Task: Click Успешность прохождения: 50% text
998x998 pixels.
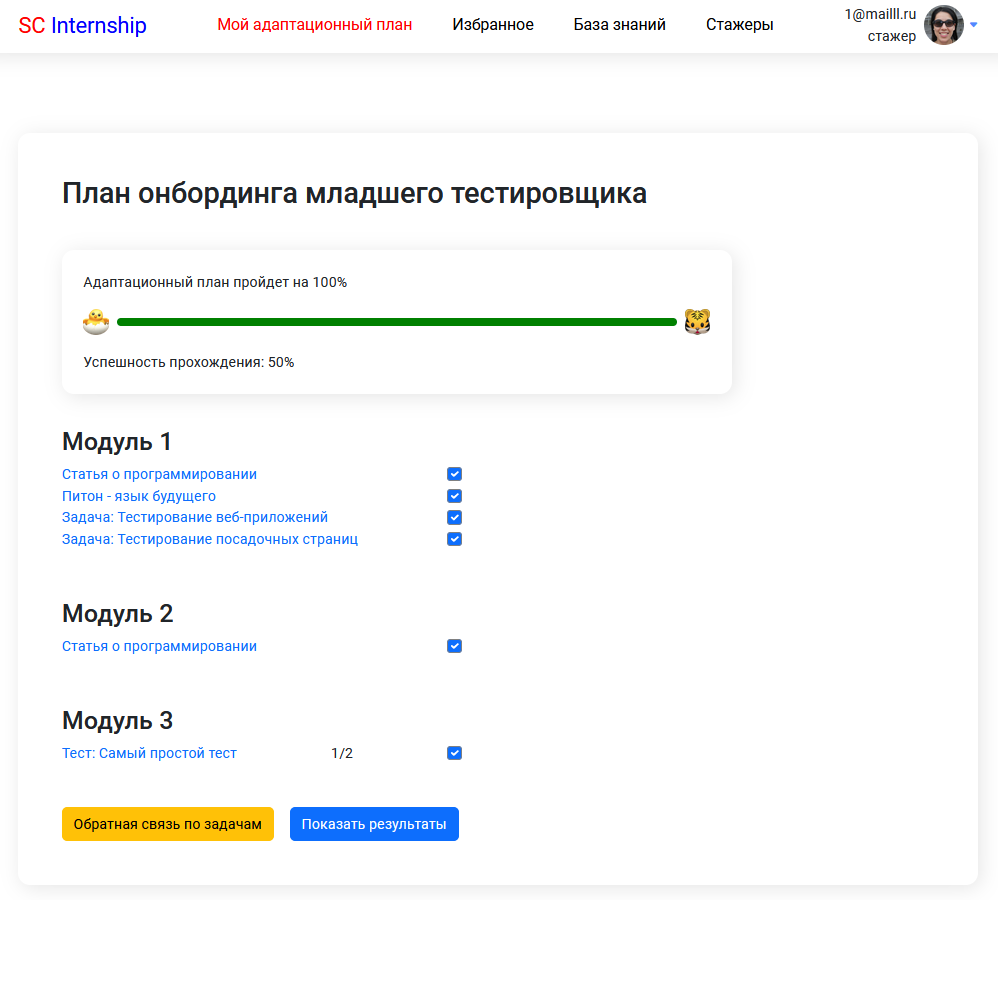Action: pyautogui.click(x=188, y=362)
